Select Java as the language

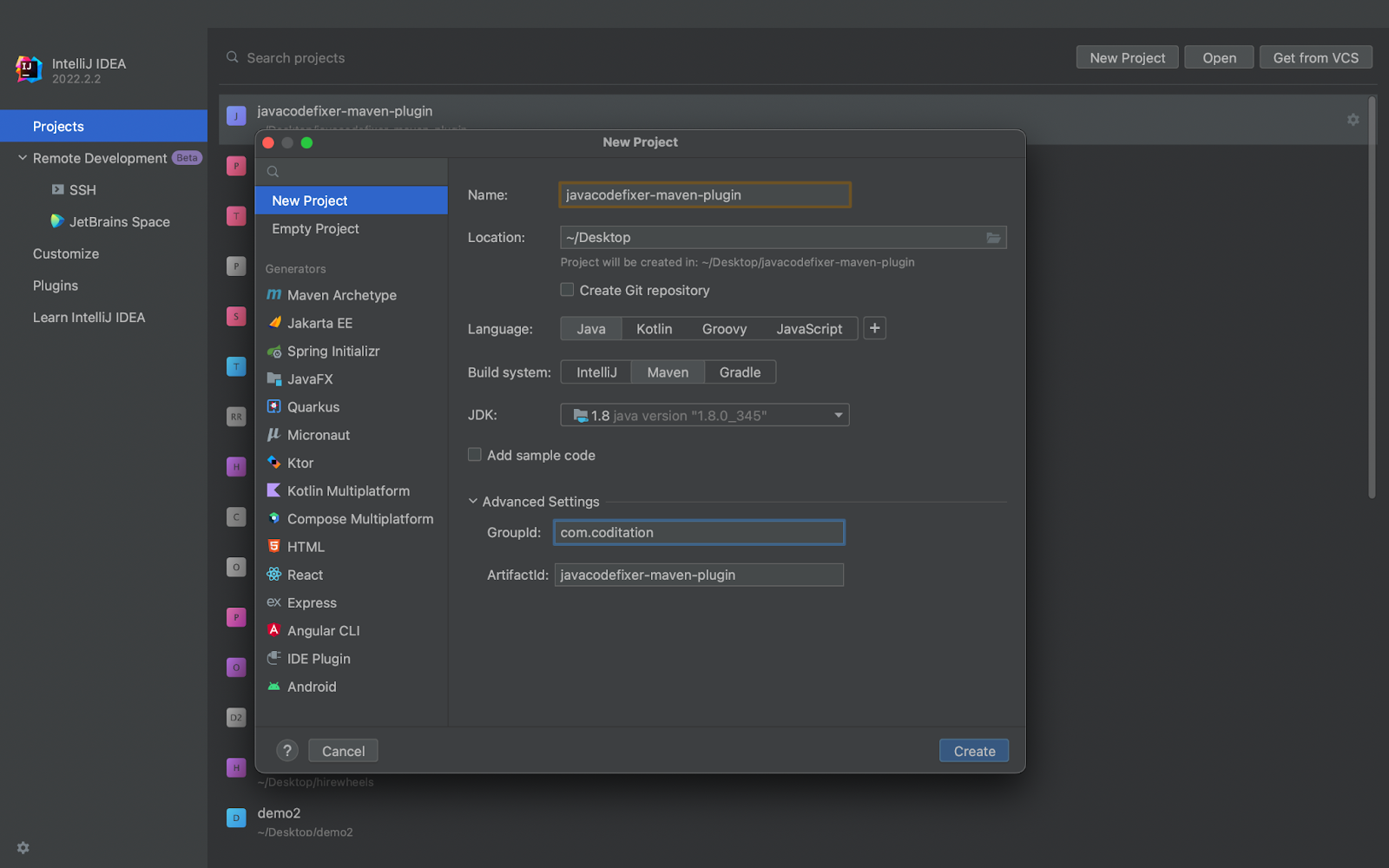click(591, 329)
